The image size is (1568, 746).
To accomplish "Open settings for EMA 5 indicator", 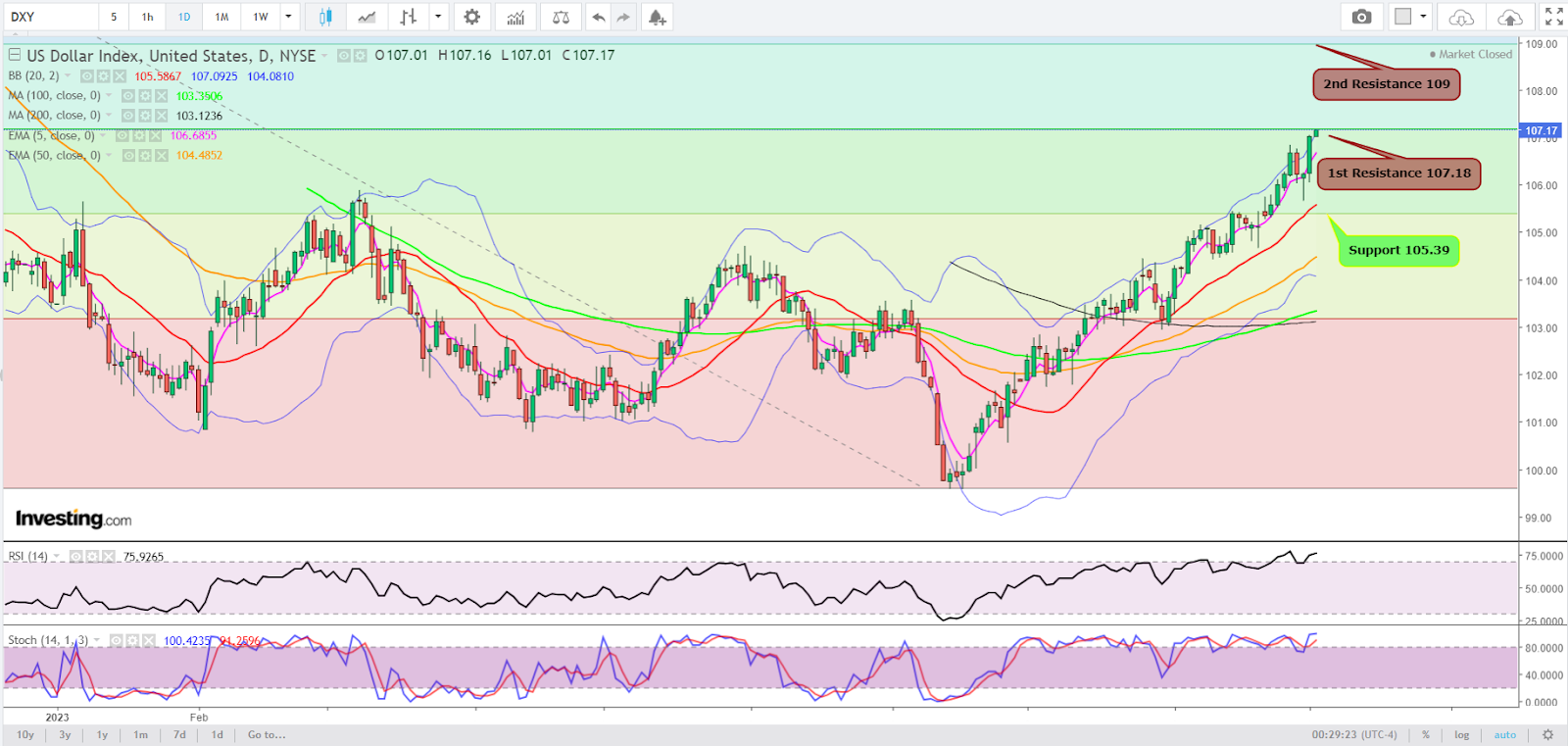I will tap(139, 135).
